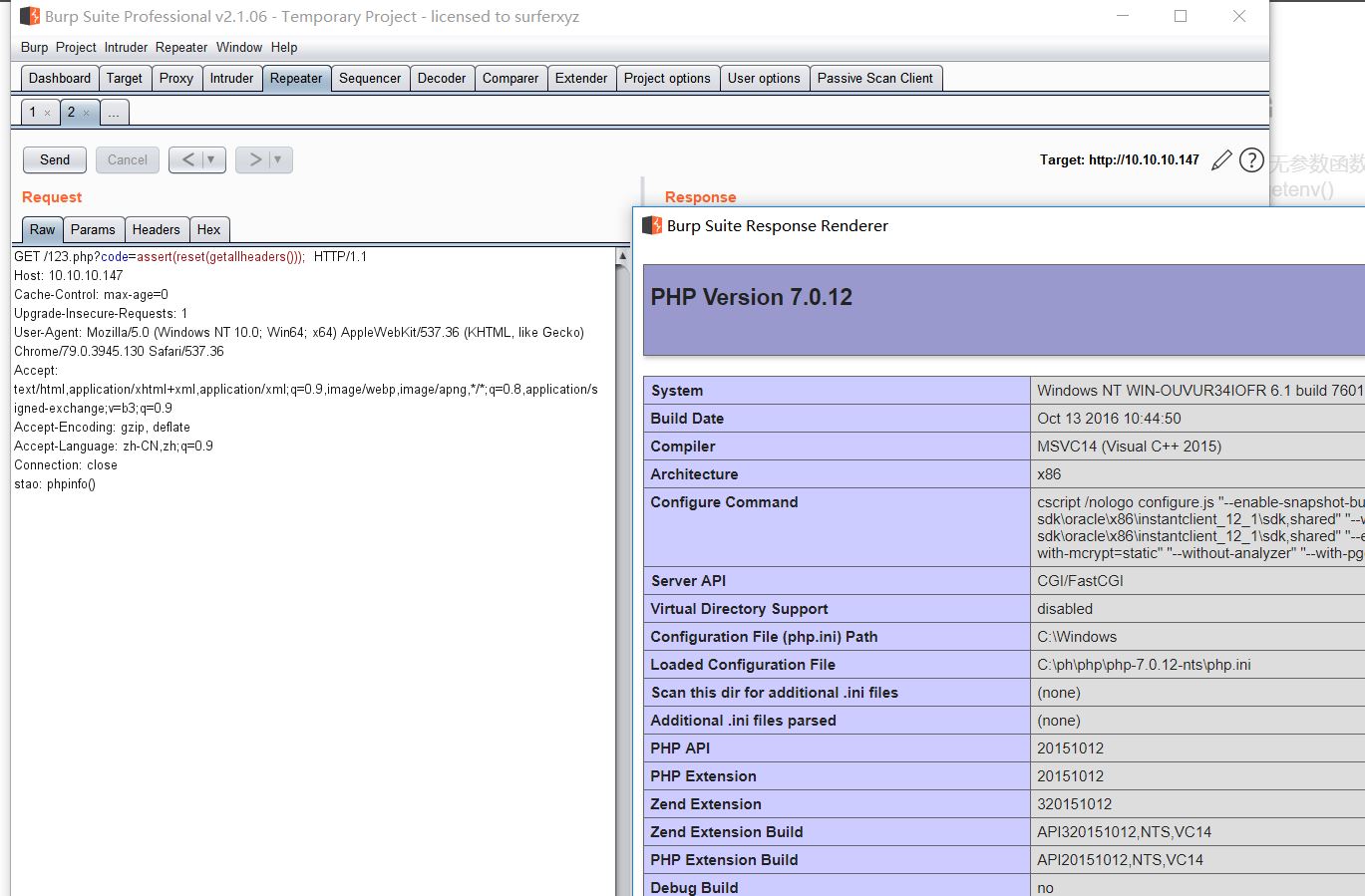Open the Project menu
The height and width of the screenshot is (896, 1365).
[x=76, y=47]
